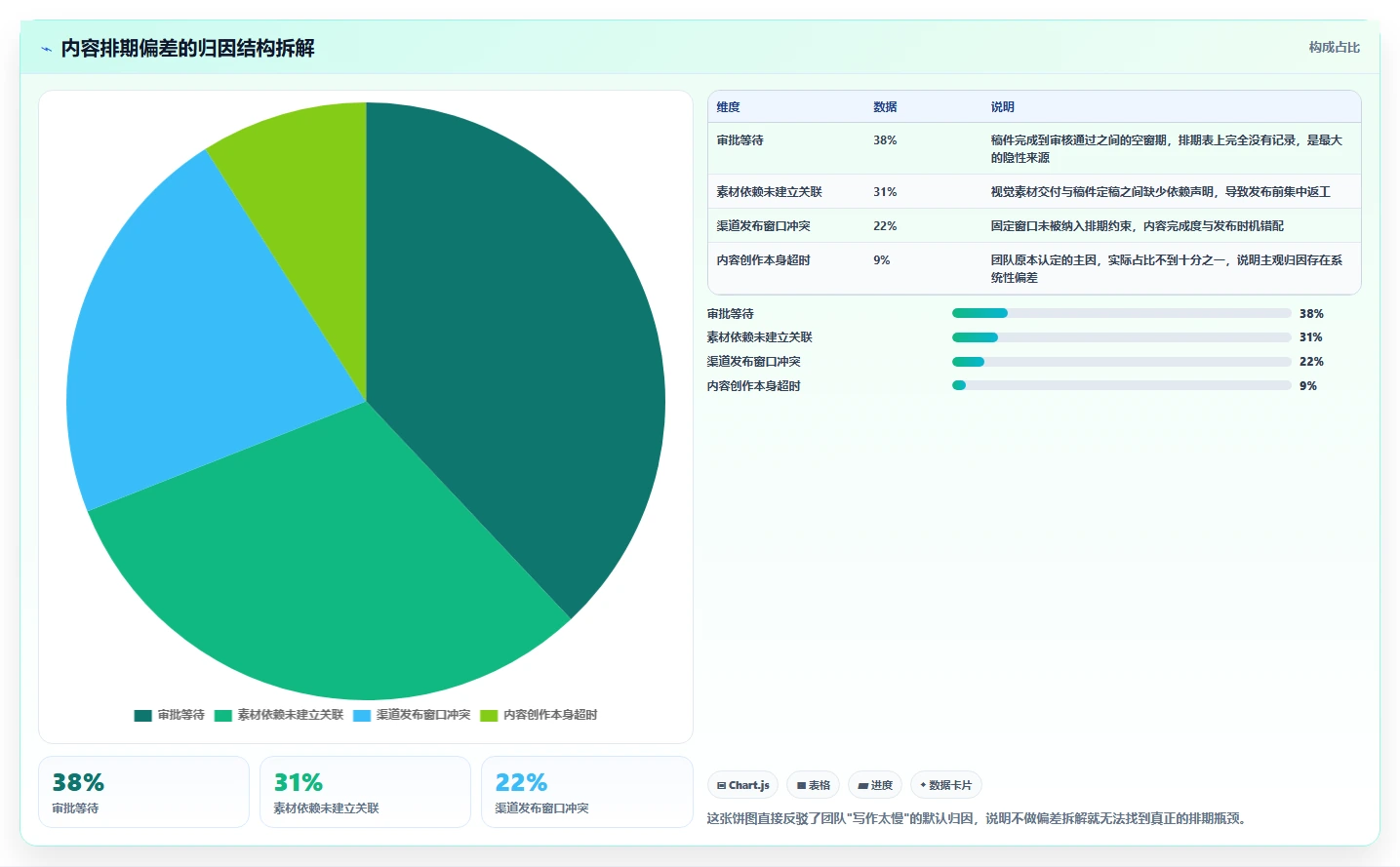
Task: Click the 9% progress percentage label
Action: (1308, 386)
